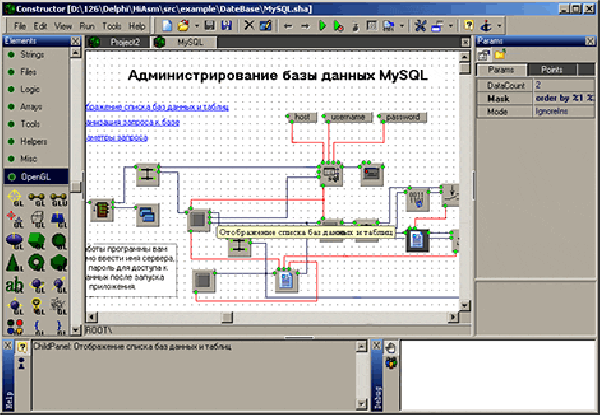Click the Open folder toolbar icon
The height and width of the screenshot is (415, 600).
pyautogui.click(x=184, y=26)
